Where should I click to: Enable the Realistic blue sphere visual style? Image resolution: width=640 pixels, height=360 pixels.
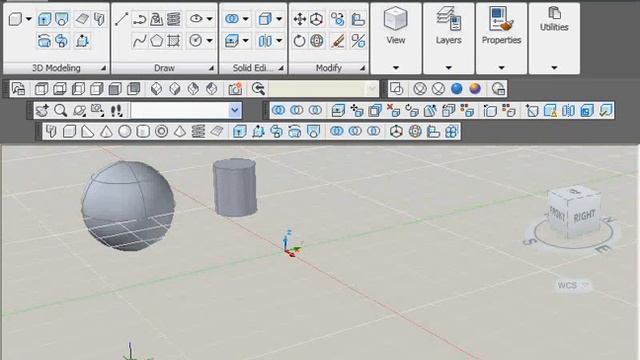tap(457, 89)
